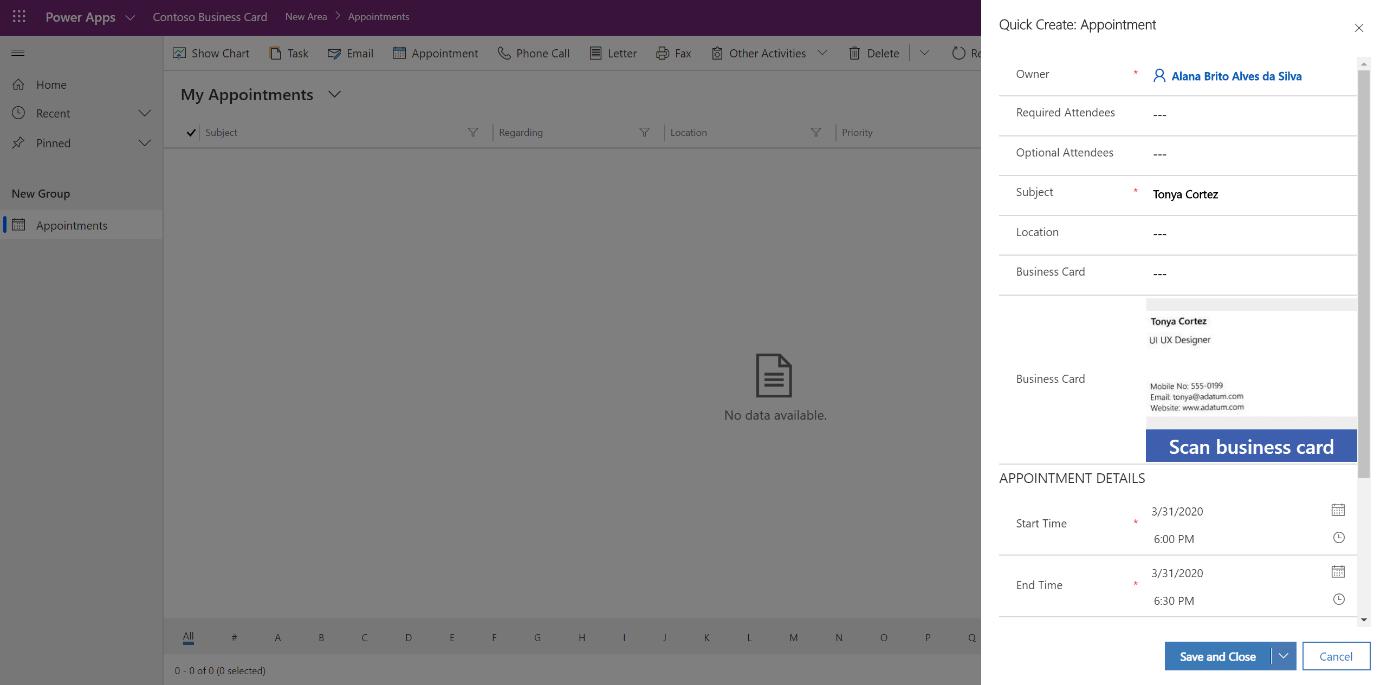Click the Pinned pin icon

[18, 143]
